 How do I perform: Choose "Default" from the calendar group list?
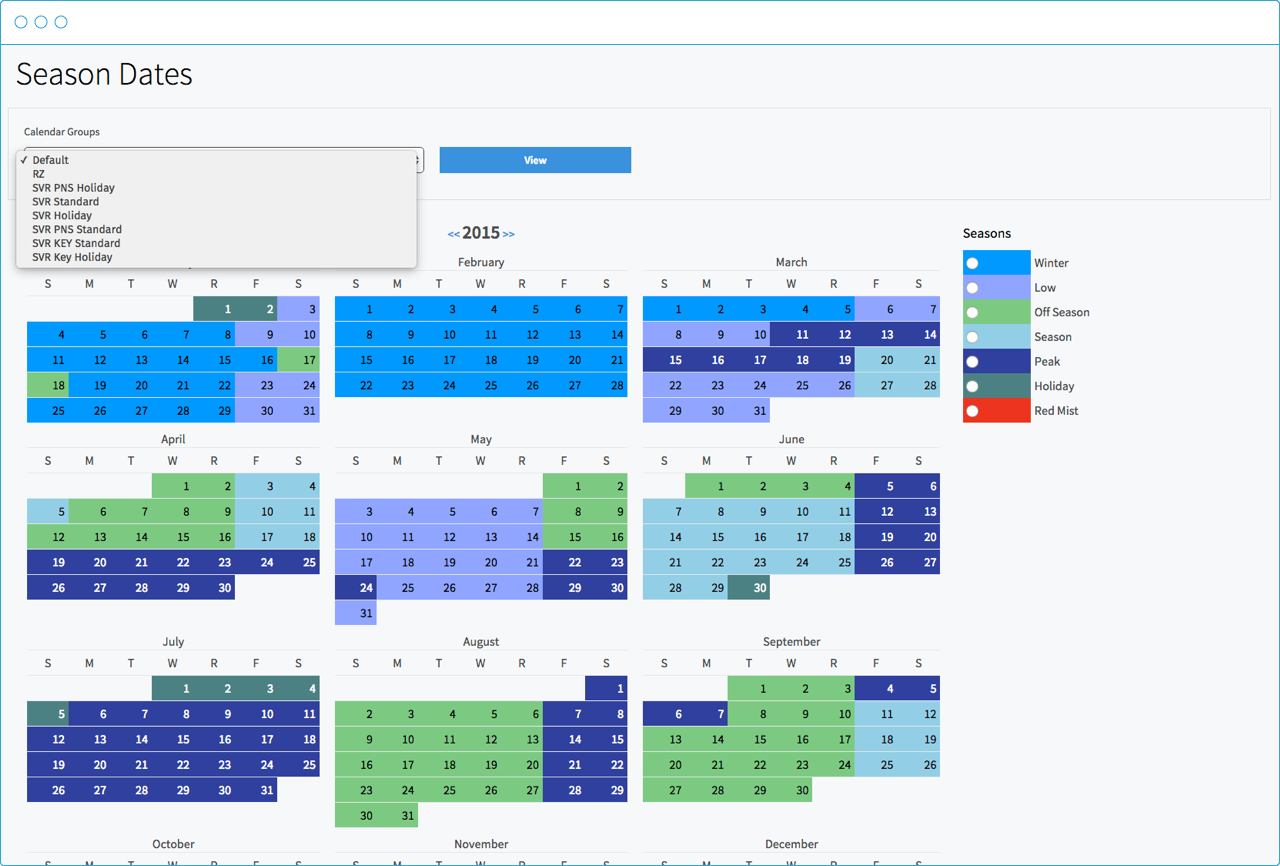tap(50, 159)
